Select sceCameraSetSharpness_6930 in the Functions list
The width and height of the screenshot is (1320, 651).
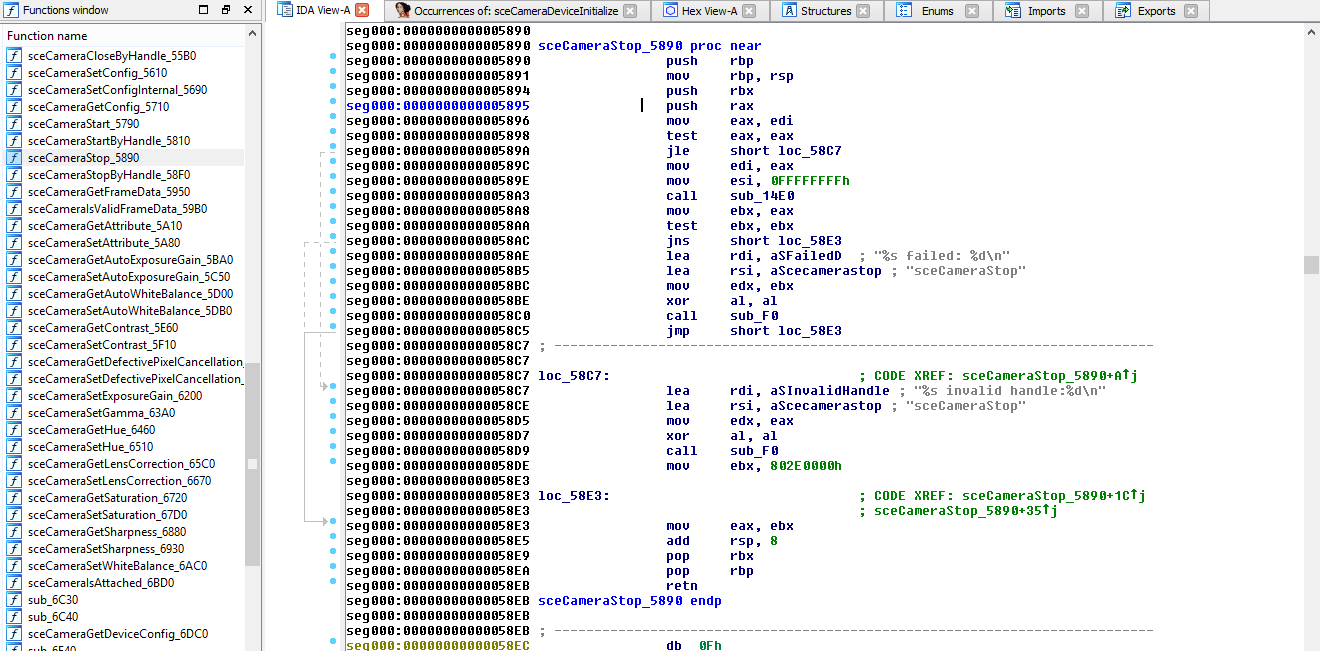[x=106, y=549]
